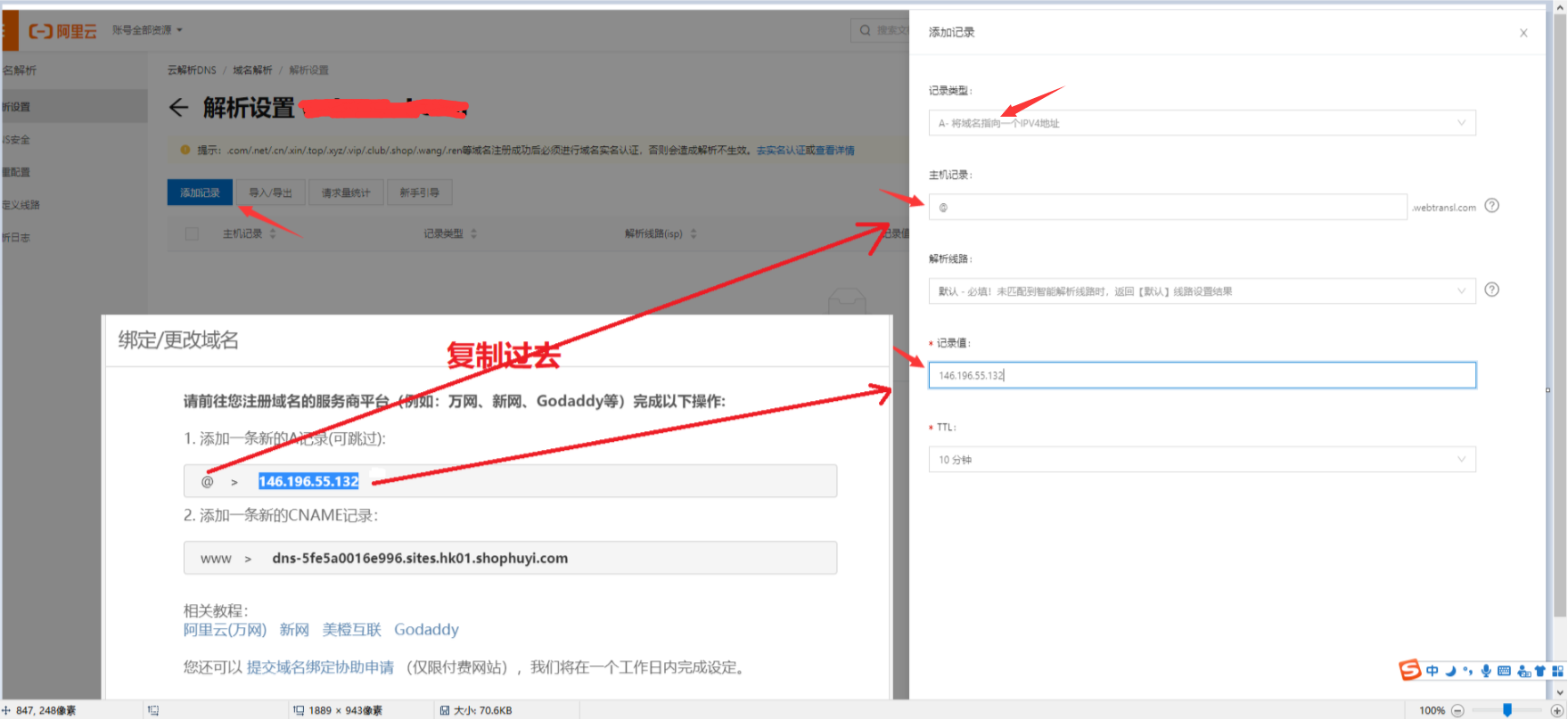
Task: Click dns-5fe5a0016e996.sites.hk01.shophuyi.com CNAME value
Action: 420,559
